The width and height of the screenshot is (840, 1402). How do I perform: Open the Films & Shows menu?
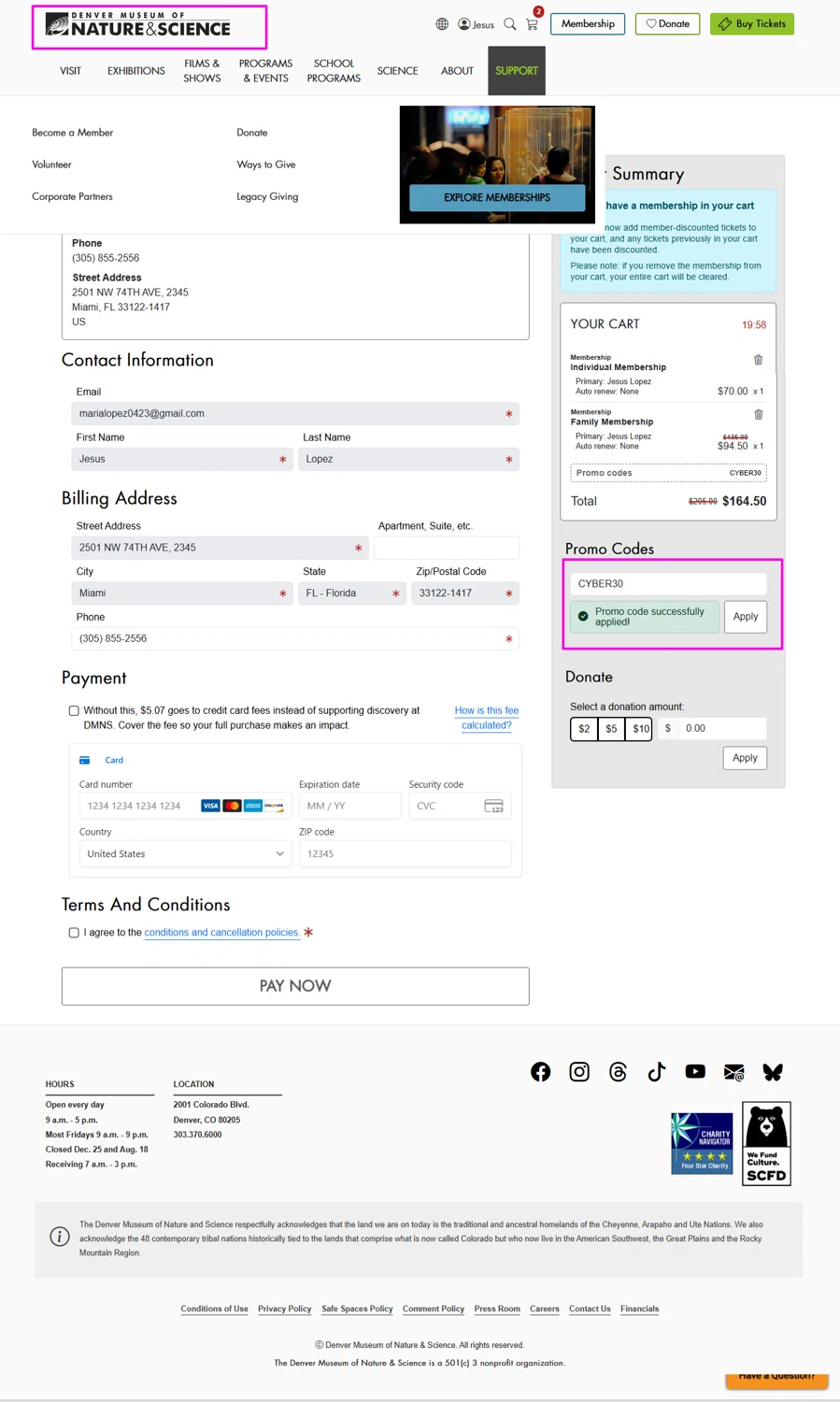pyautogui.click(x=202, y=71)
